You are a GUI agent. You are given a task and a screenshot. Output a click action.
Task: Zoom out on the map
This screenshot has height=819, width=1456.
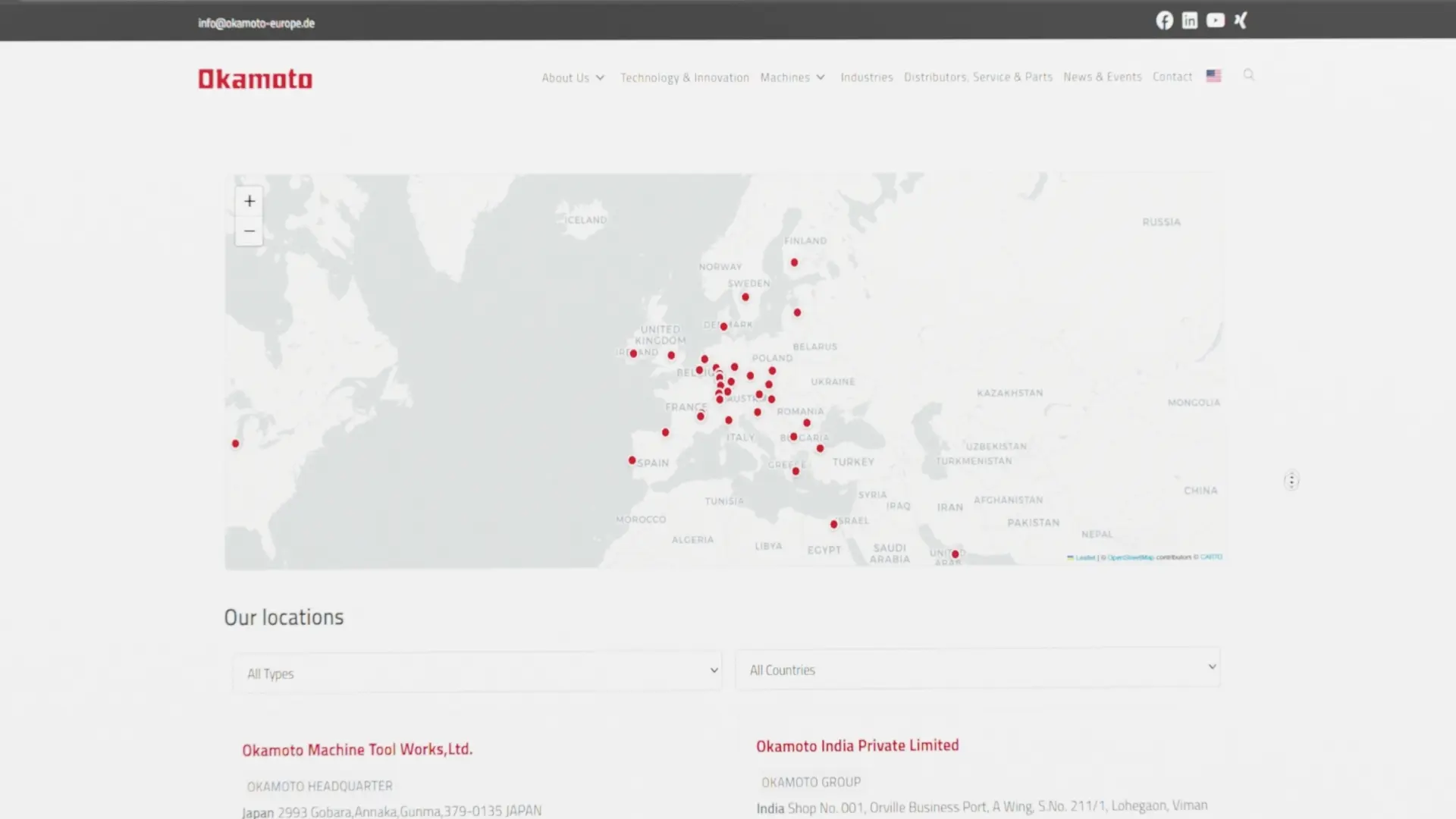(249, 231)
